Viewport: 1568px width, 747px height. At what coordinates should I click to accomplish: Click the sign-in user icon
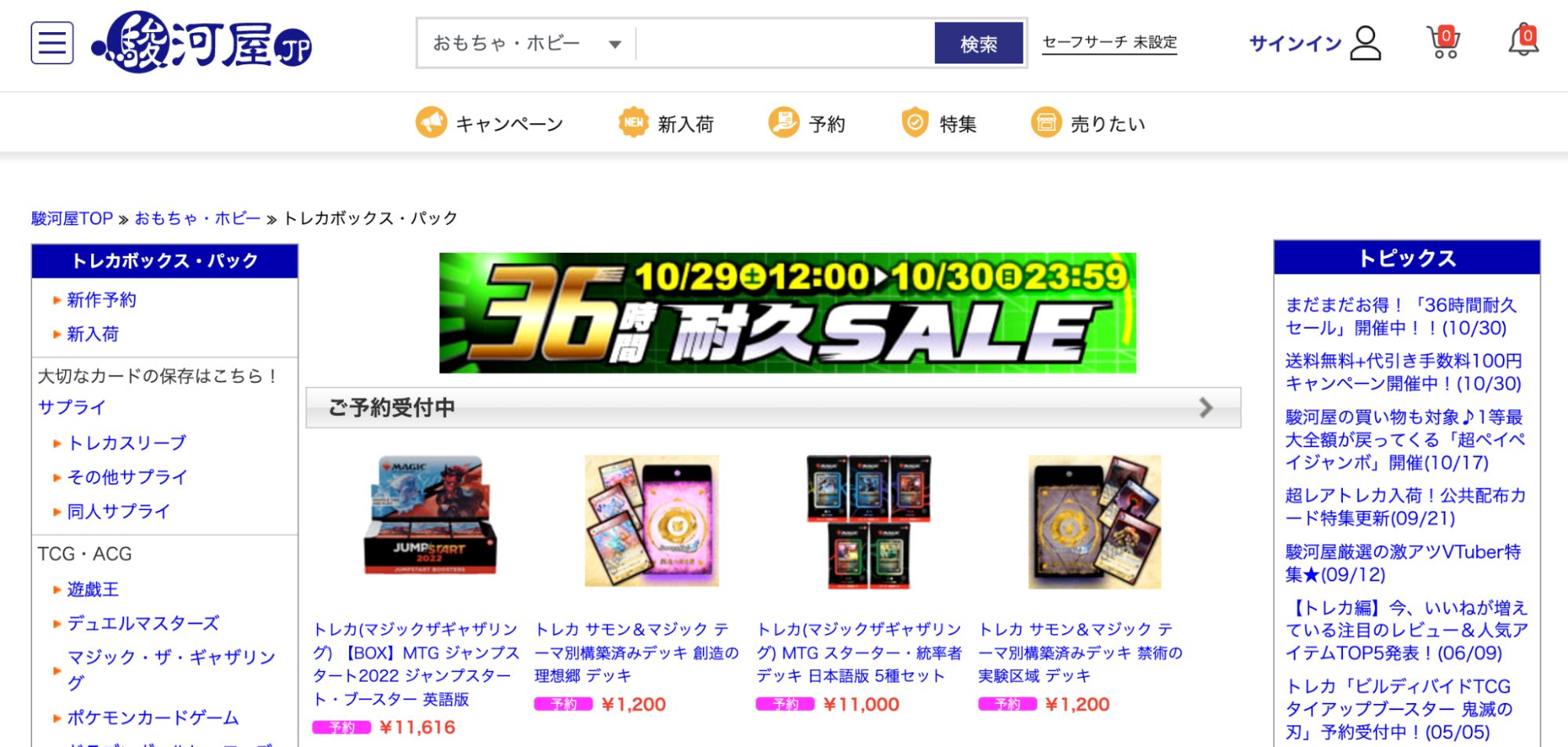click(x=1366, y=43)
